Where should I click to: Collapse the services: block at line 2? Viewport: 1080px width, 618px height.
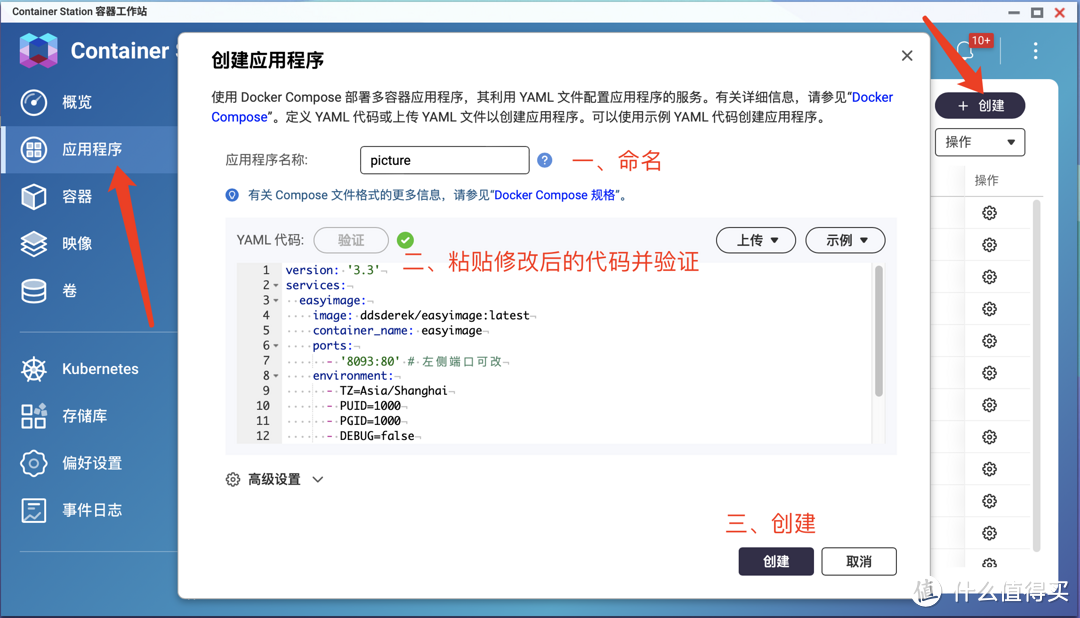pos(276,285)
